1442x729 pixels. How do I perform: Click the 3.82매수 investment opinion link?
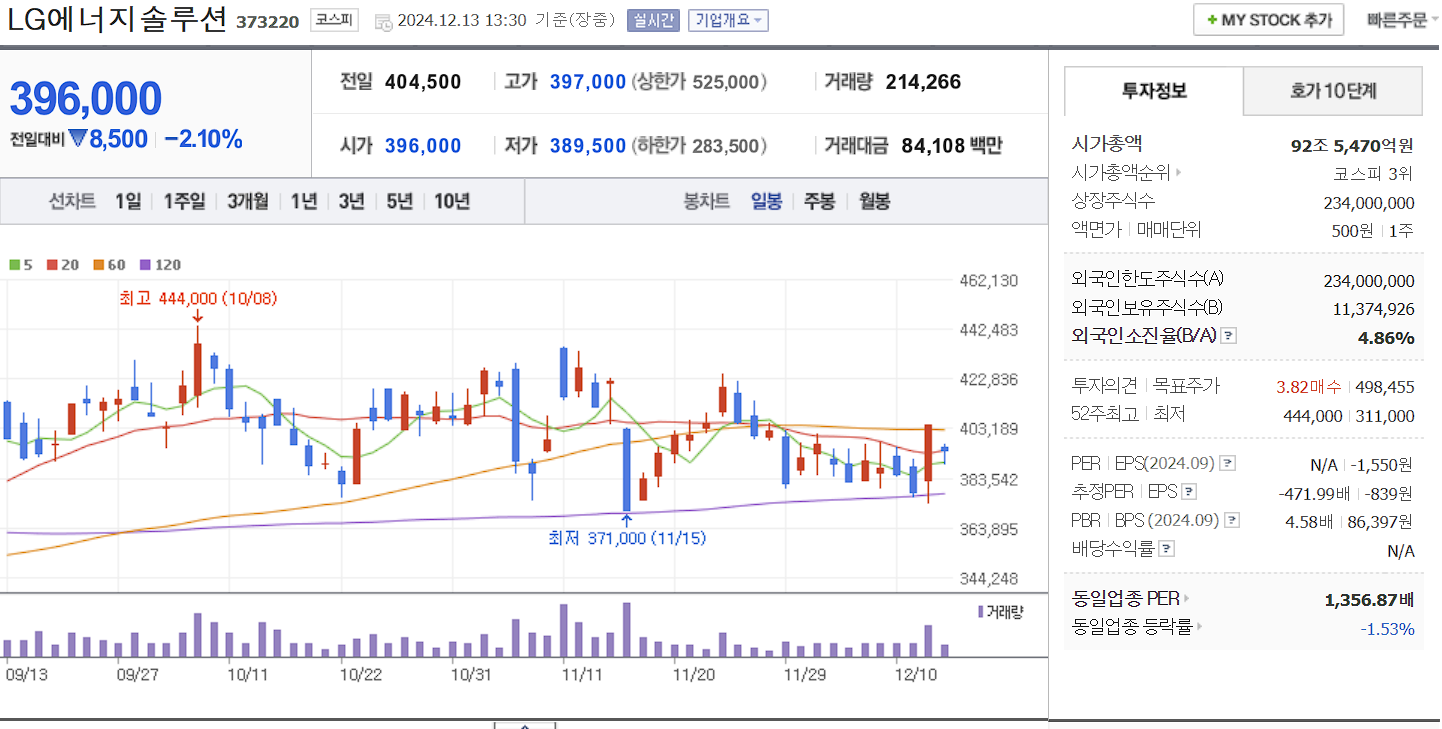coord(1307,387)
